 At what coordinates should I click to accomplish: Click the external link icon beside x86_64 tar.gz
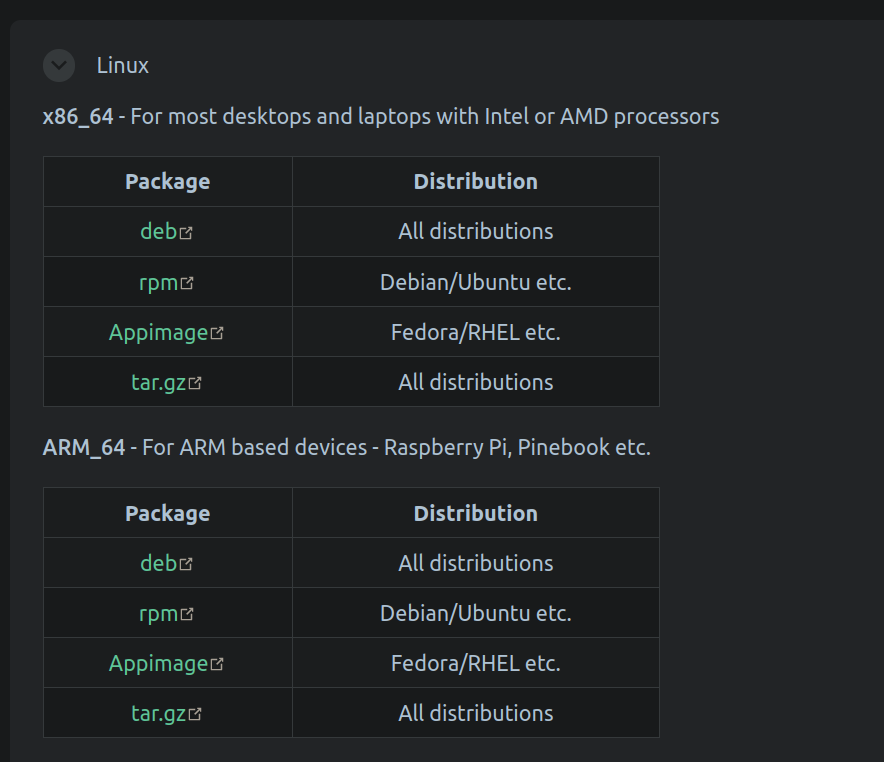(x=197, y=381)
